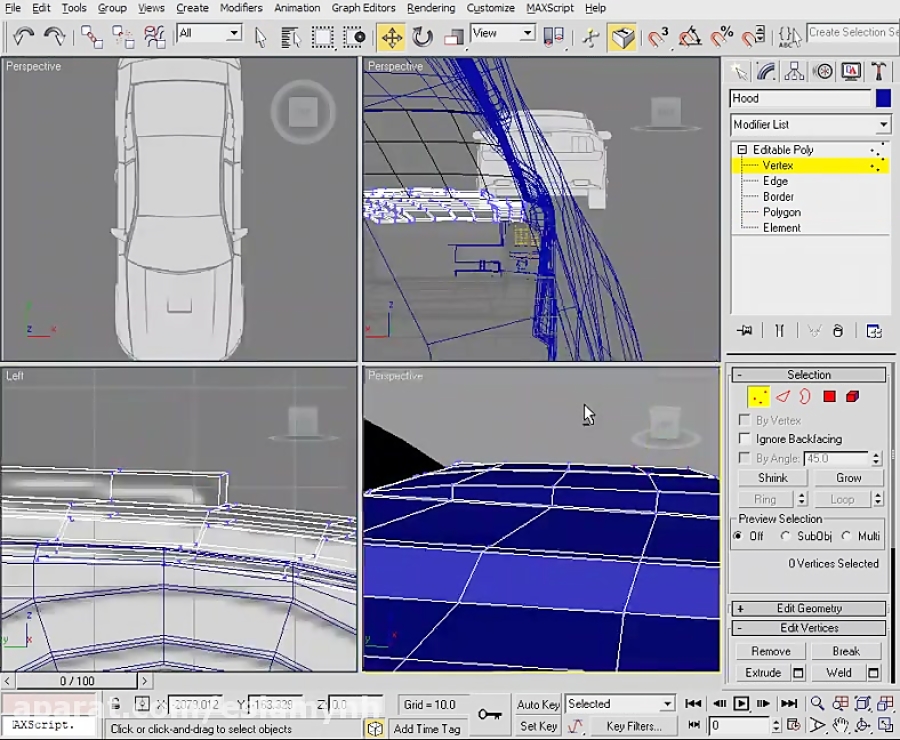The image size is (900, 740).
Task: Collapse the Editable Poly stack entry
Action: point(741,149)
